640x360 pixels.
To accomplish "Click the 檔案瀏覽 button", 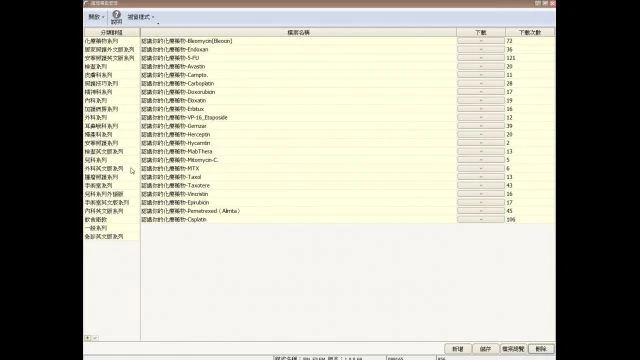I will pyautogui.click(x=513, y=349).
